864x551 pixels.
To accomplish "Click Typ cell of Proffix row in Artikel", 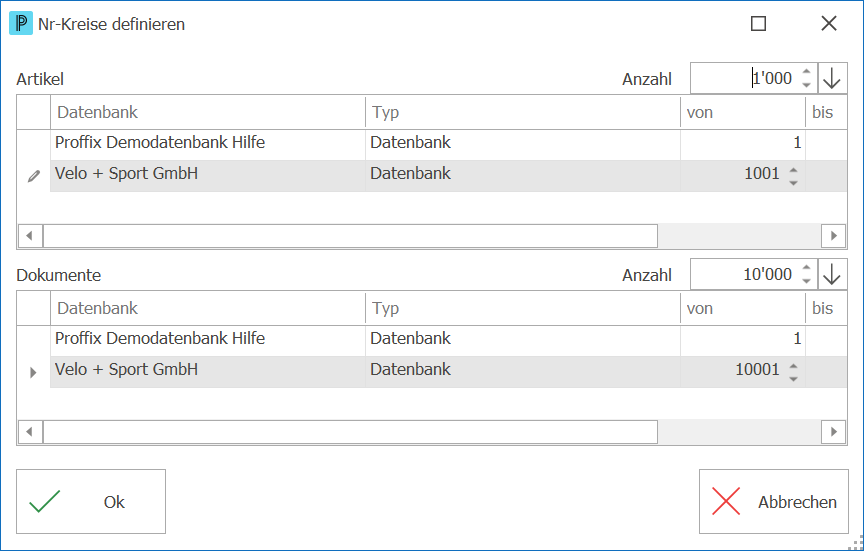I will click(x=522, y=143).
